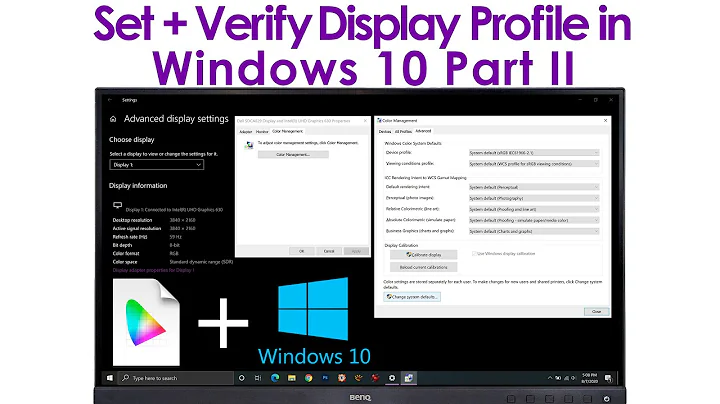Image resolution: width=720 pixels, height=404 pixels.
Task: Switch to the Adapter tab
Action: point(246,131)
